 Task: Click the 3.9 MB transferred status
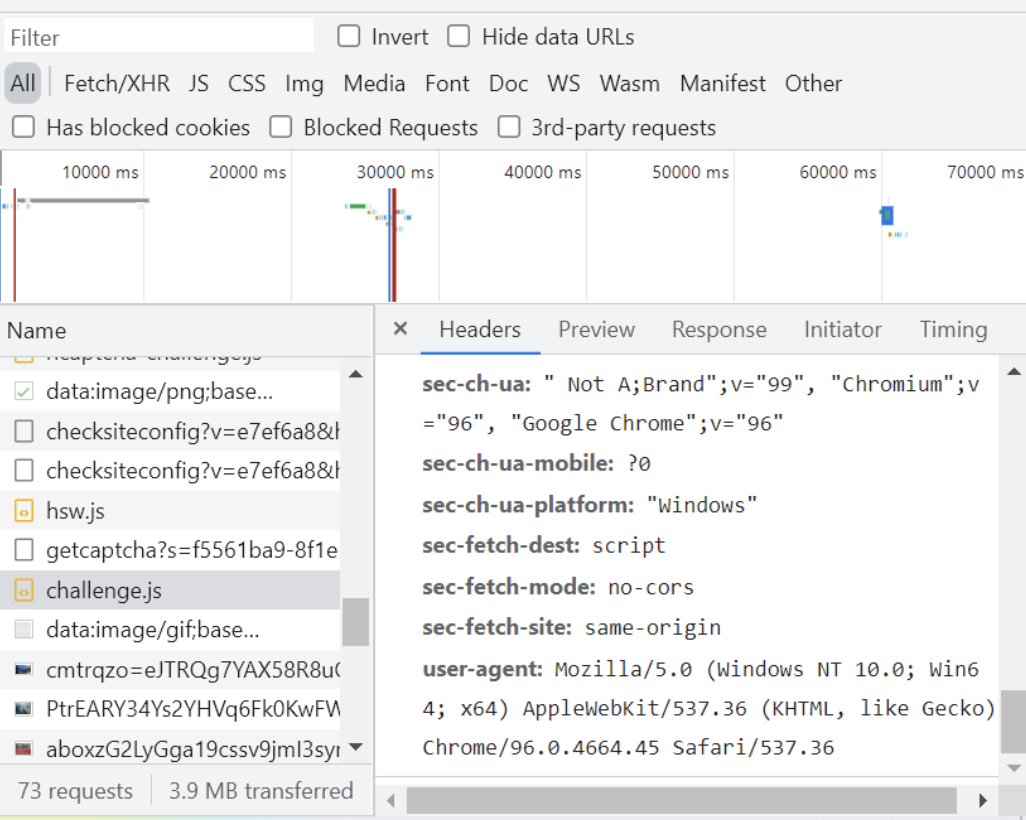[x=261, y=791]
